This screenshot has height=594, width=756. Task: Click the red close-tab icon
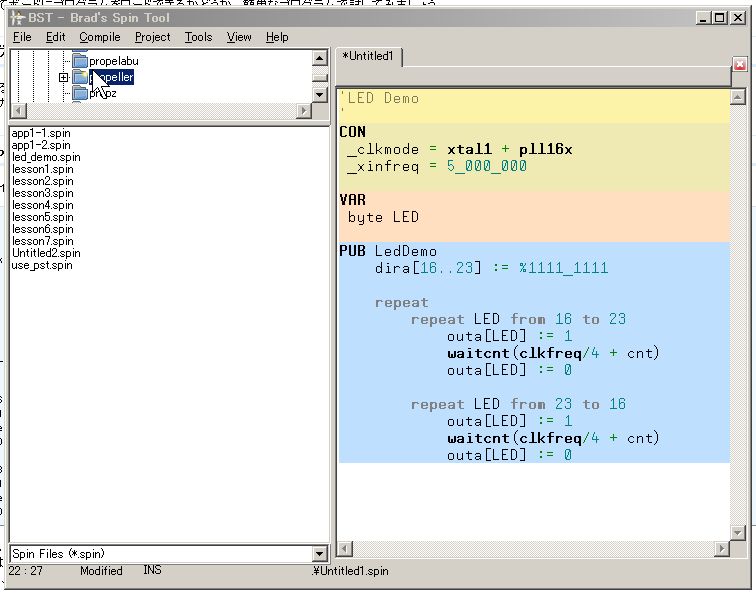740,64
